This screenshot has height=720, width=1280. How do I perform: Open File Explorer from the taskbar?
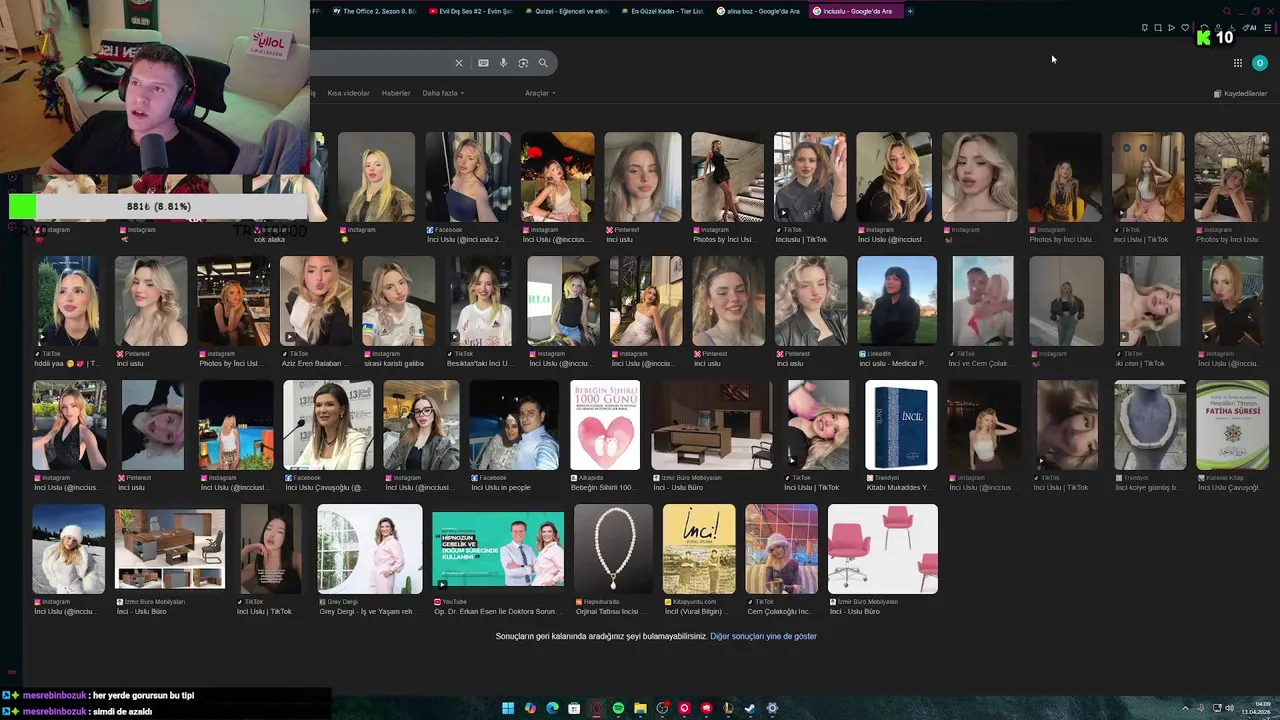(640, 708)
